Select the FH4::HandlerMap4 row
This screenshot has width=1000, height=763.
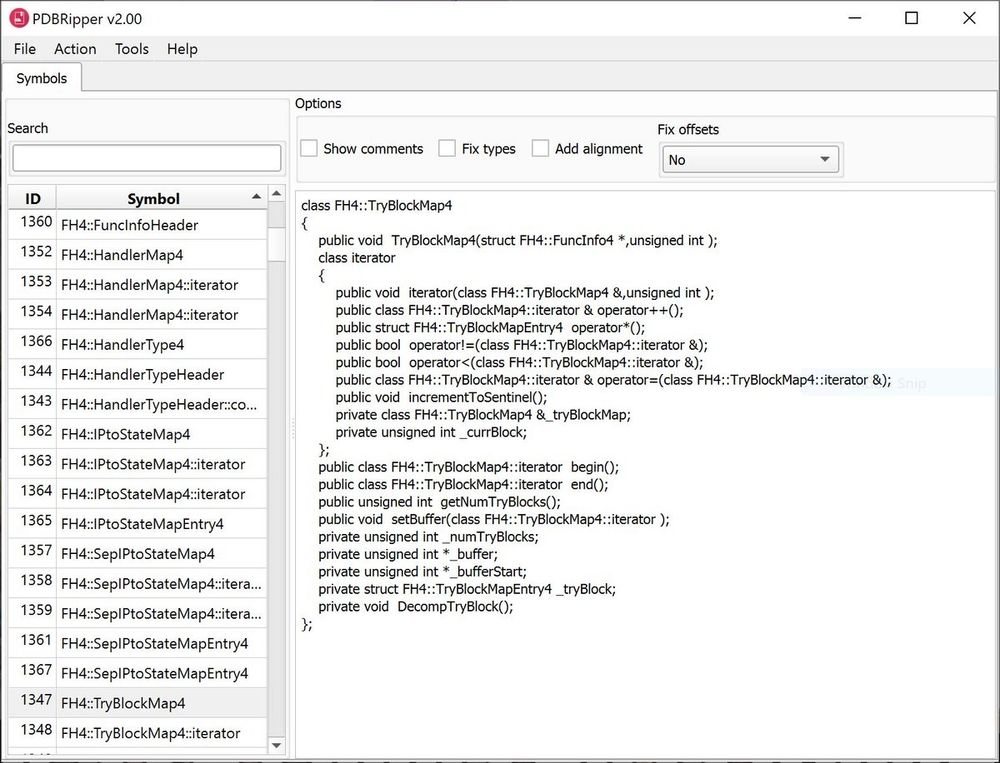tap(138, 255)
